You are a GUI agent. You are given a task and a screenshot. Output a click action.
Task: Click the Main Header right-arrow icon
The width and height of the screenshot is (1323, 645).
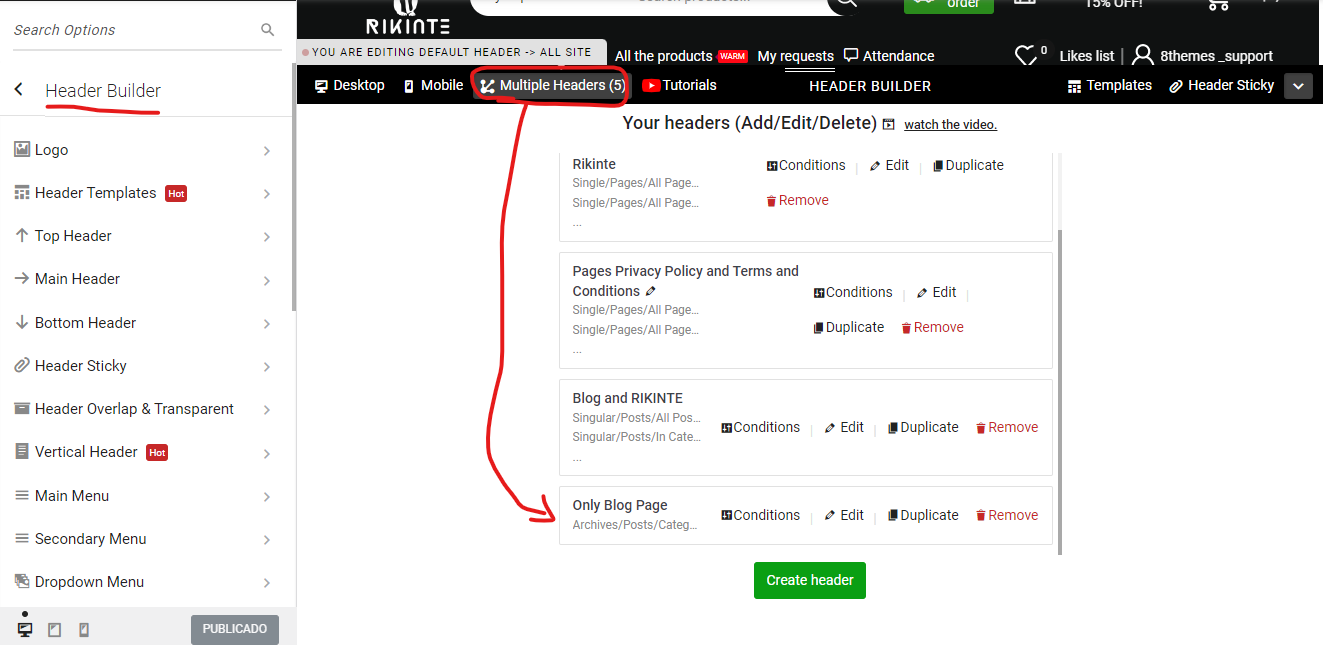click(21, 278)
